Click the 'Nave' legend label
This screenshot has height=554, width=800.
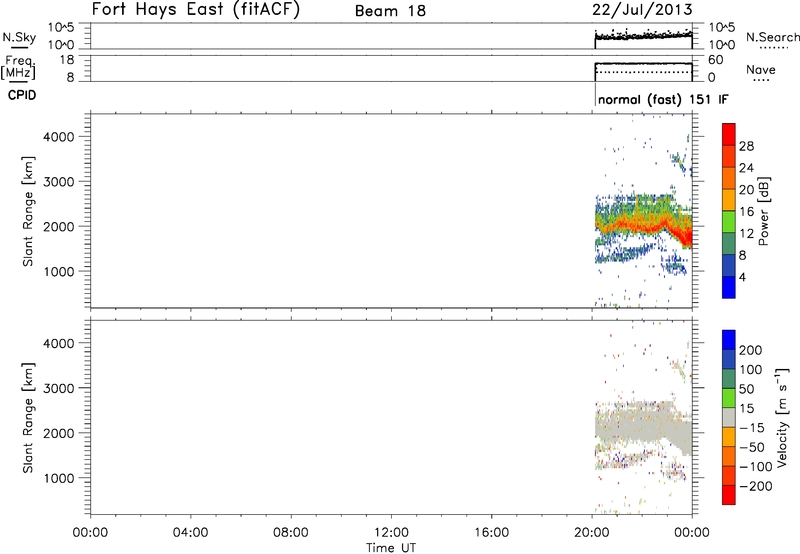pos(761,69)
